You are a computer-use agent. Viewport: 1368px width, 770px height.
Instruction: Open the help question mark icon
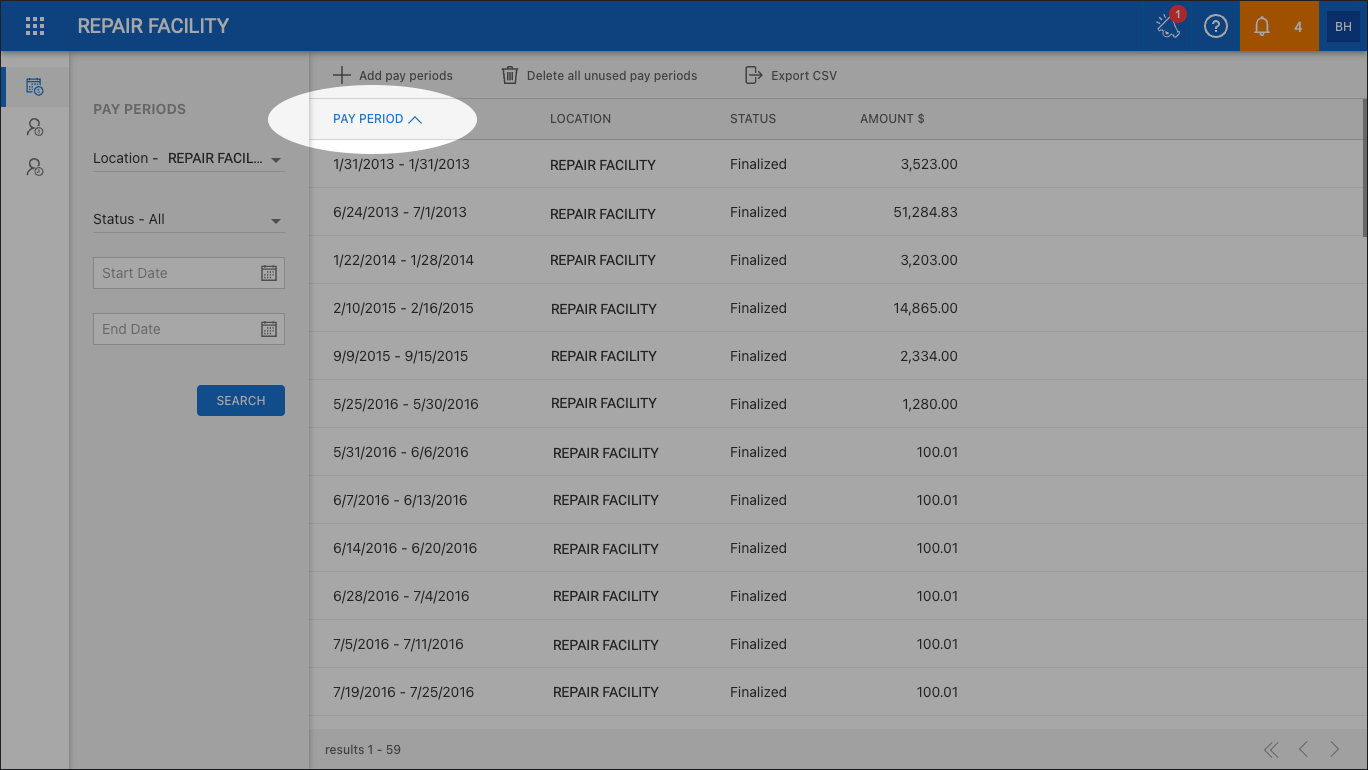click(1215, 27)
